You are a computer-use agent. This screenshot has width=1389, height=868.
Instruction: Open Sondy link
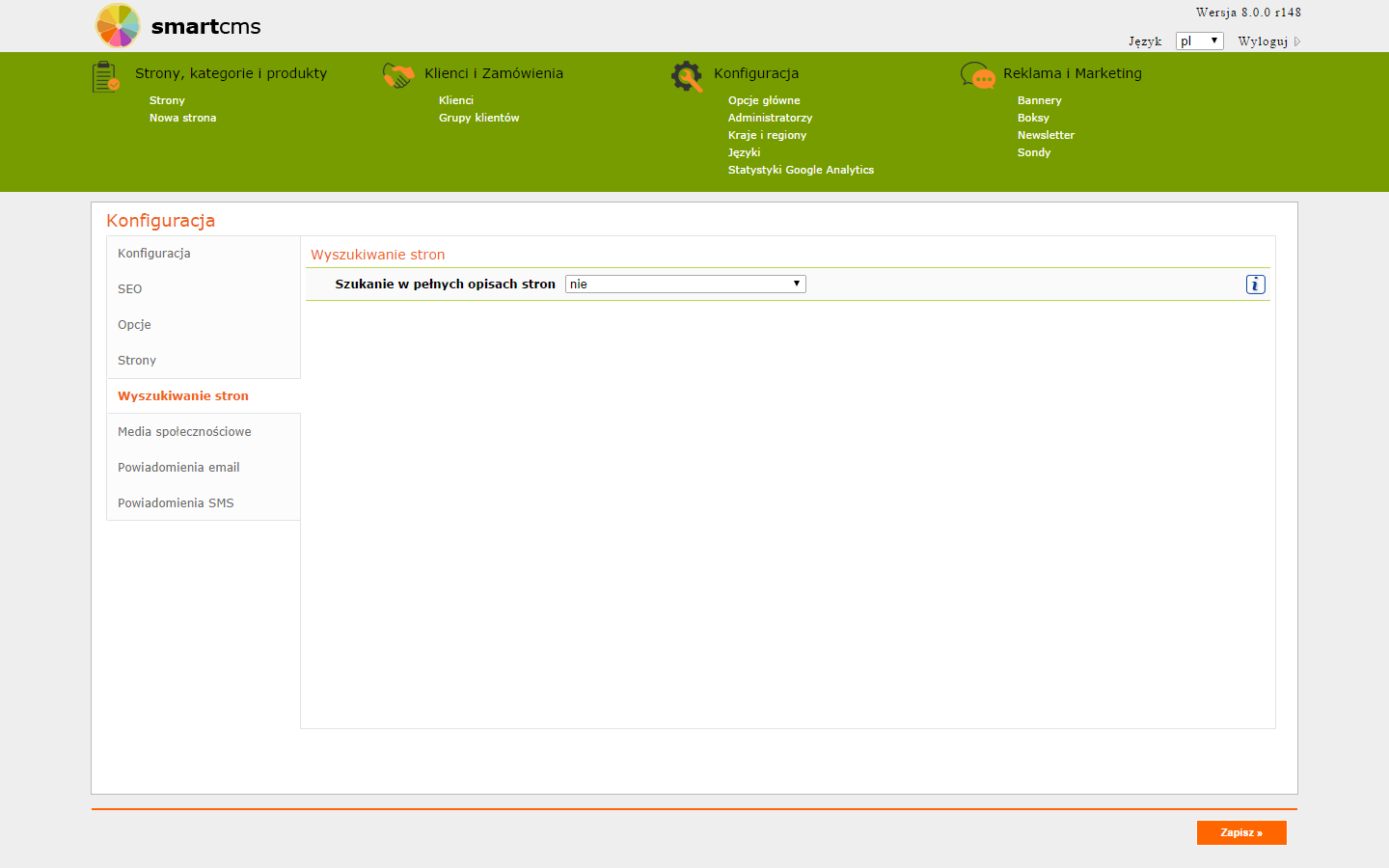point(1034,152)
